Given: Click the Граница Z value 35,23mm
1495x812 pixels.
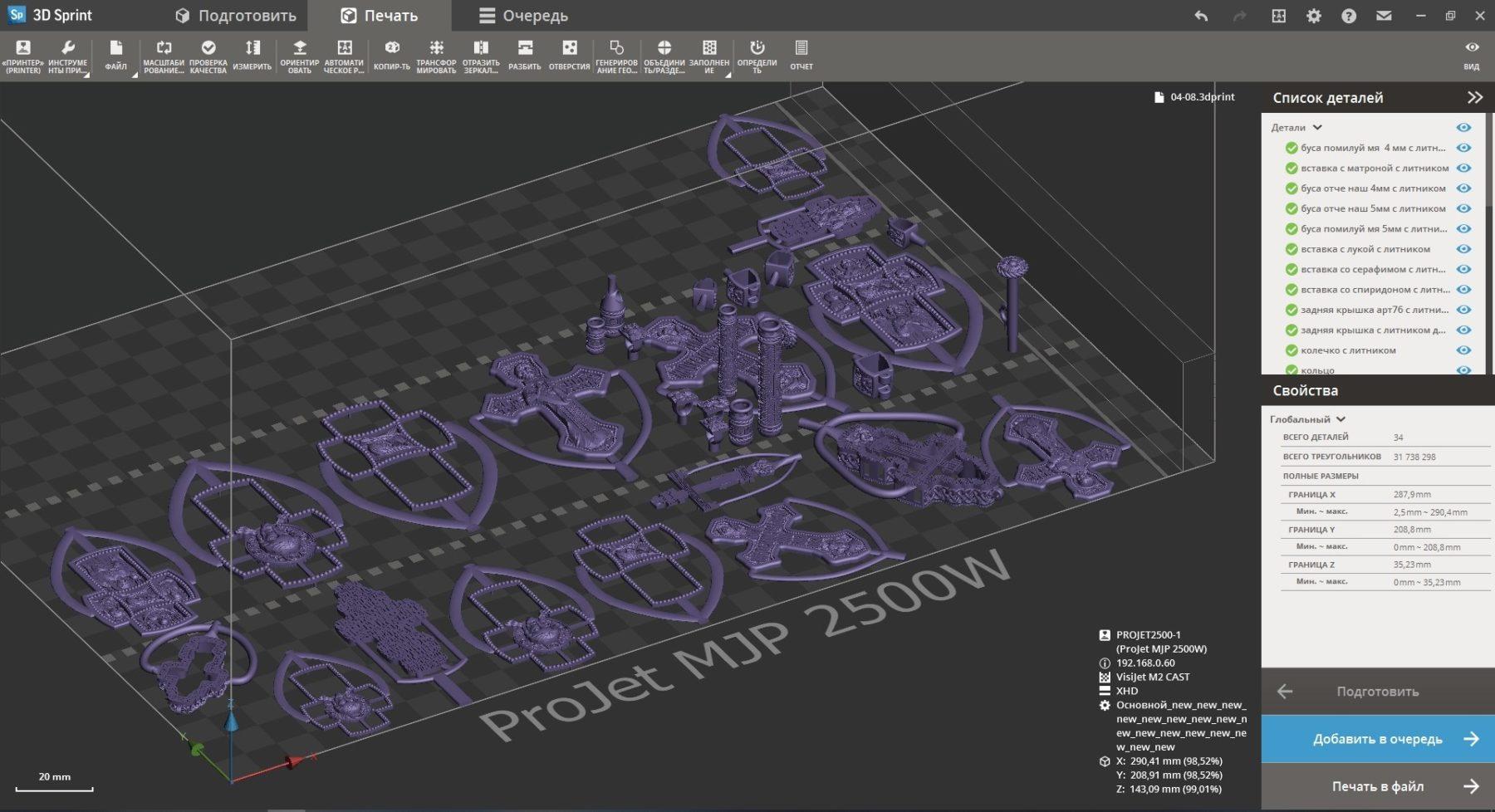Looking at the screenshot, I should click(x=1412, y=565).
